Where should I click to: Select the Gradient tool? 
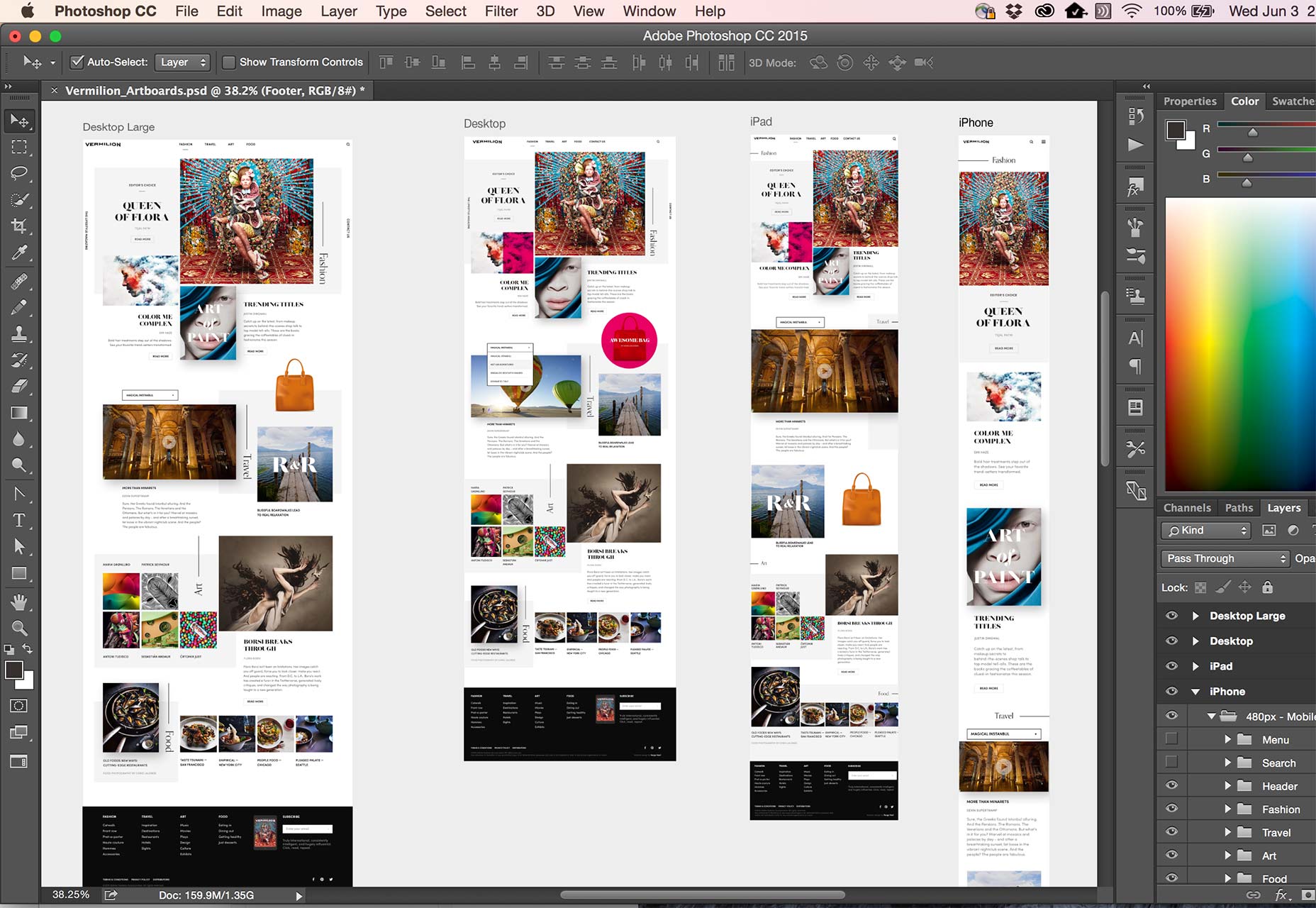pyautogui.click(x=19, y=413)
